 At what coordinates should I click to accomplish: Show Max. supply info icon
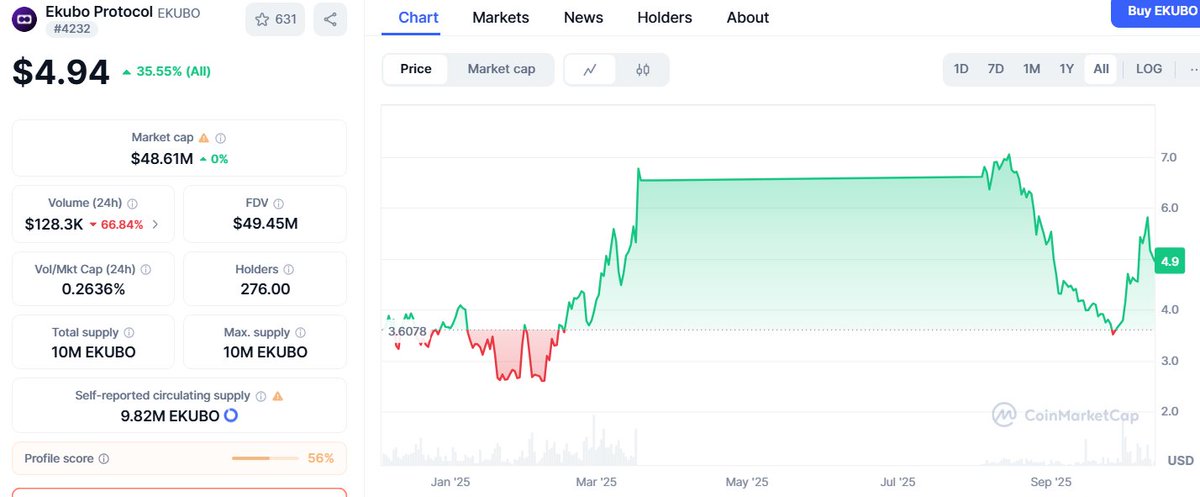pos(301,332)
